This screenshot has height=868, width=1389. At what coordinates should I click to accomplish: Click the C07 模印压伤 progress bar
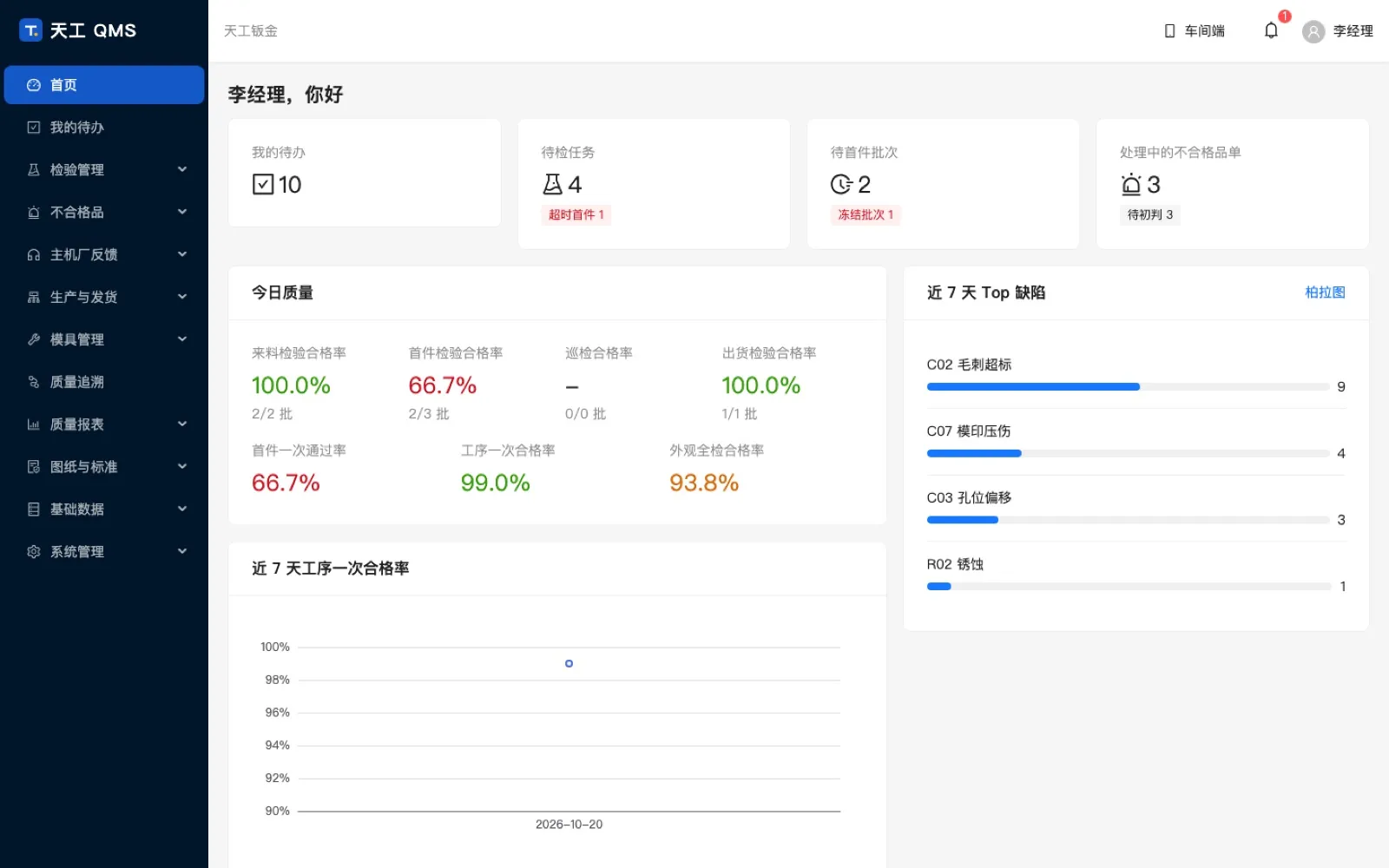tap(1128, 454)
